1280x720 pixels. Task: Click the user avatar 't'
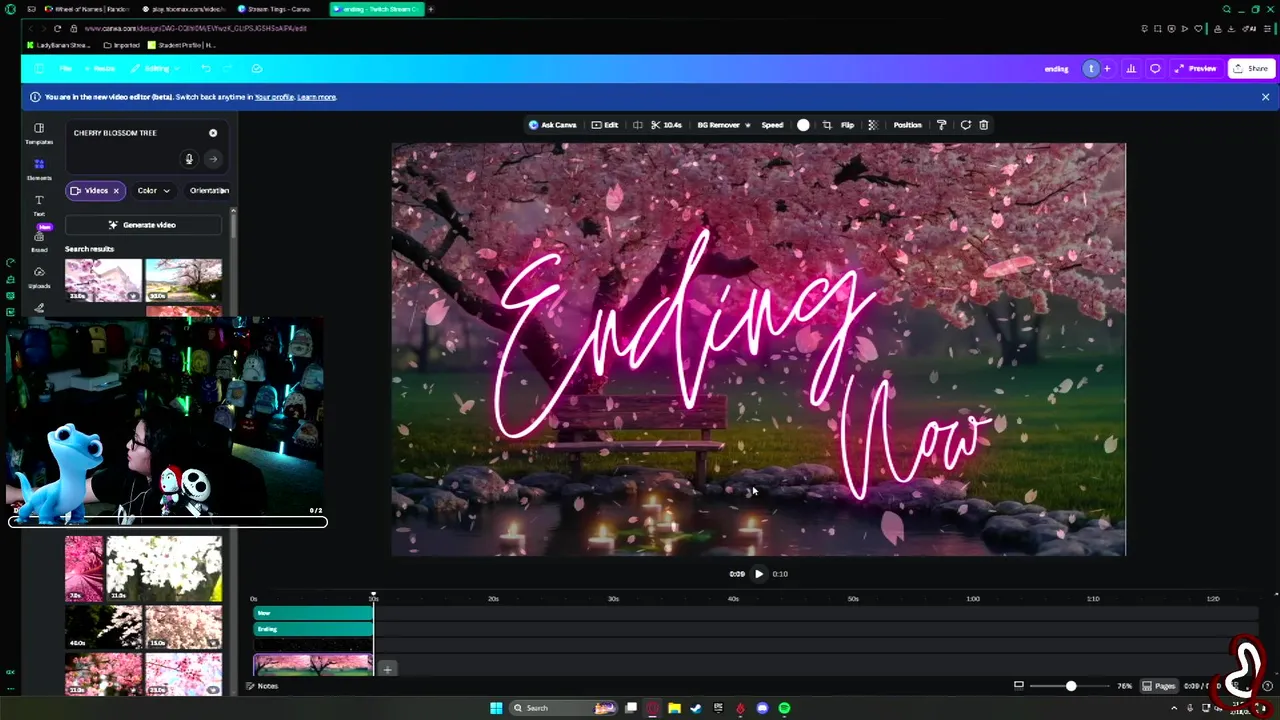pyautogui.click(x=1091, y=69)
